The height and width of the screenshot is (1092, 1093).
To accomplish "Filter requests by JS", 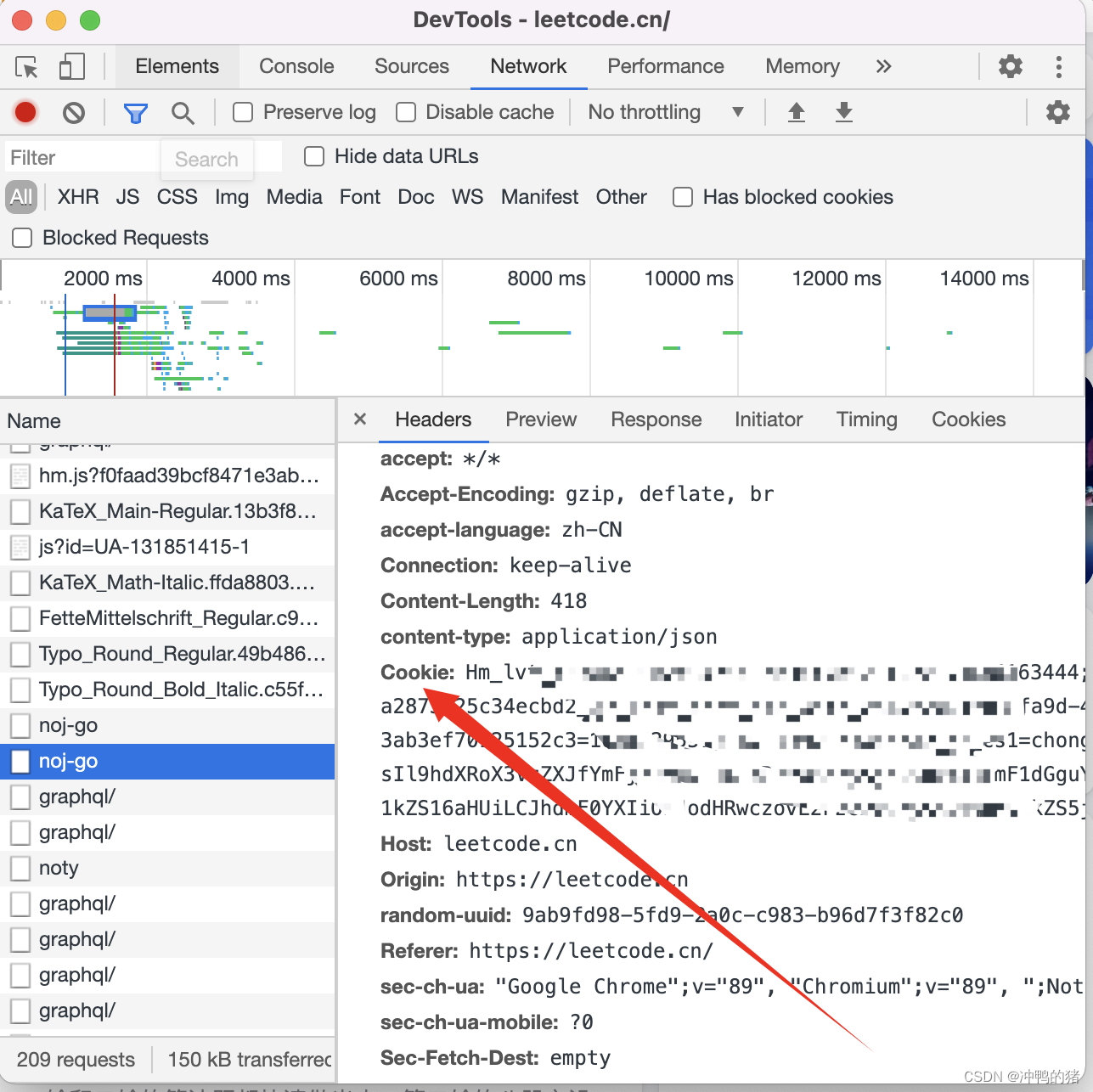I will 127,197.
